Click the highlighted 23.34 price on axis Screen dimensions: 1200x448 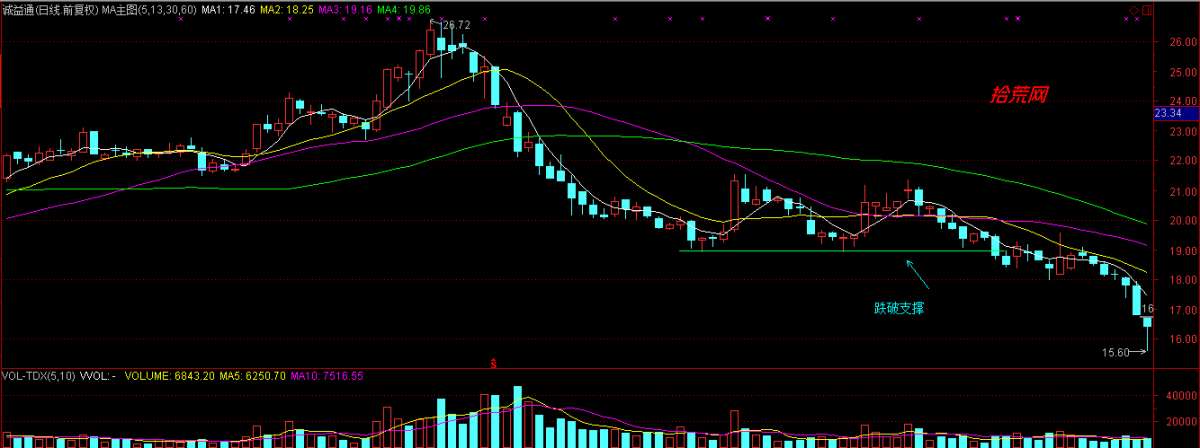click(x=1168, y=113)
